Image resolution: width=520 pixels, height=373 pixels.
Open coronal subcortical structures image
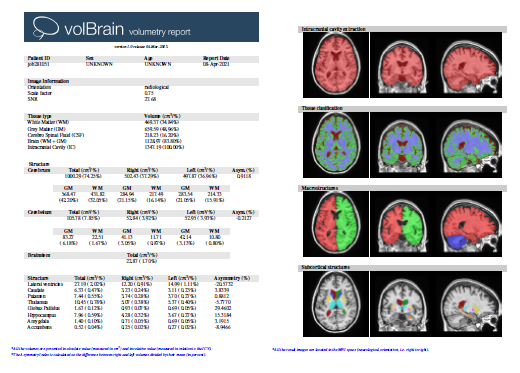402,304
